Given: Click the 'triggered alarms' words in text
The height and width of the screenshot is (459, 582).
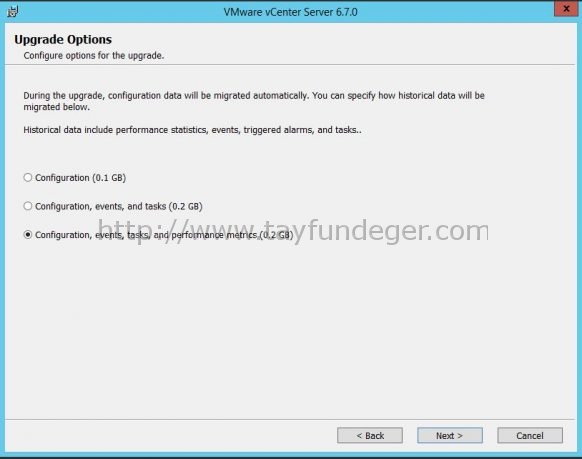Looking at the screenshot, I should pos(278,130).
